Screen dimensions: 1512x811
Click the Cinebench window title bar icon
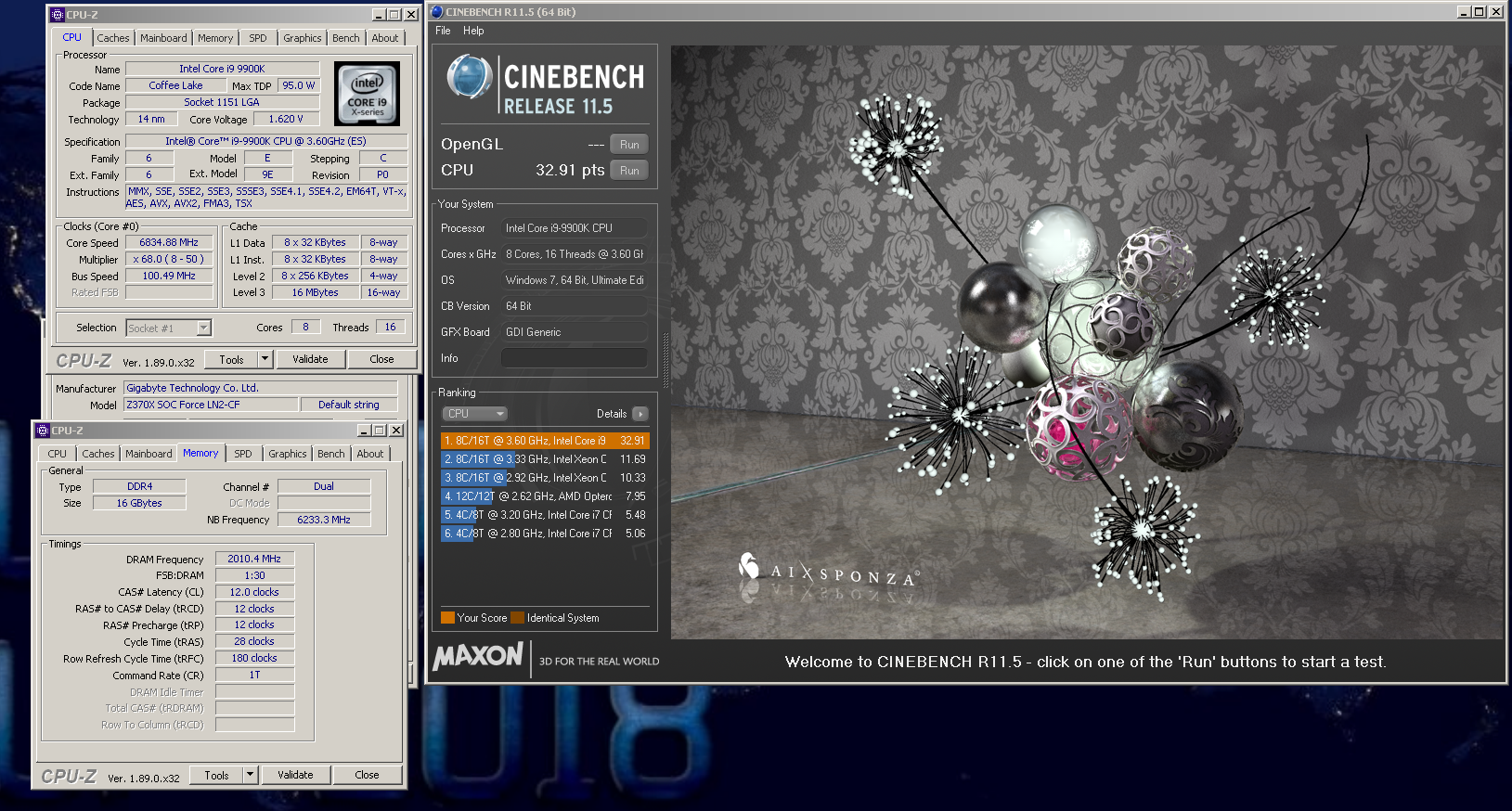pos(437,12)
